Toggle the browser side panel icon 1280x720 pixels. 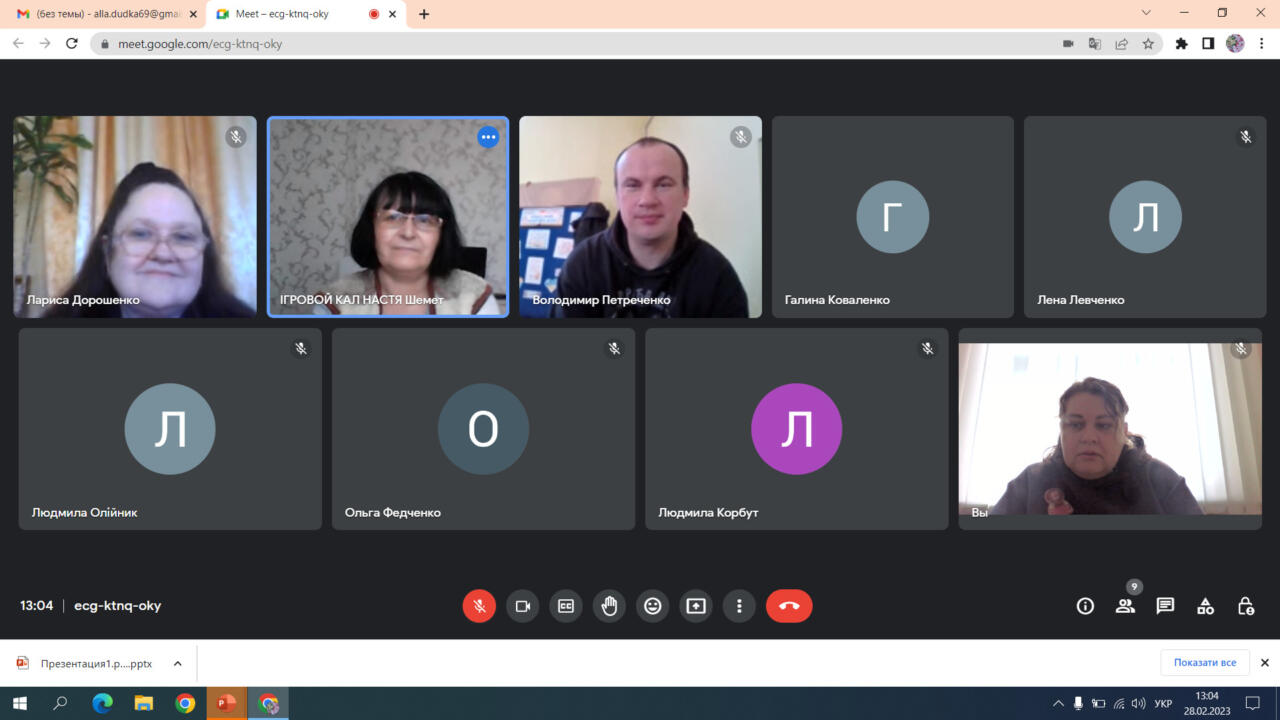point(1208,44)
